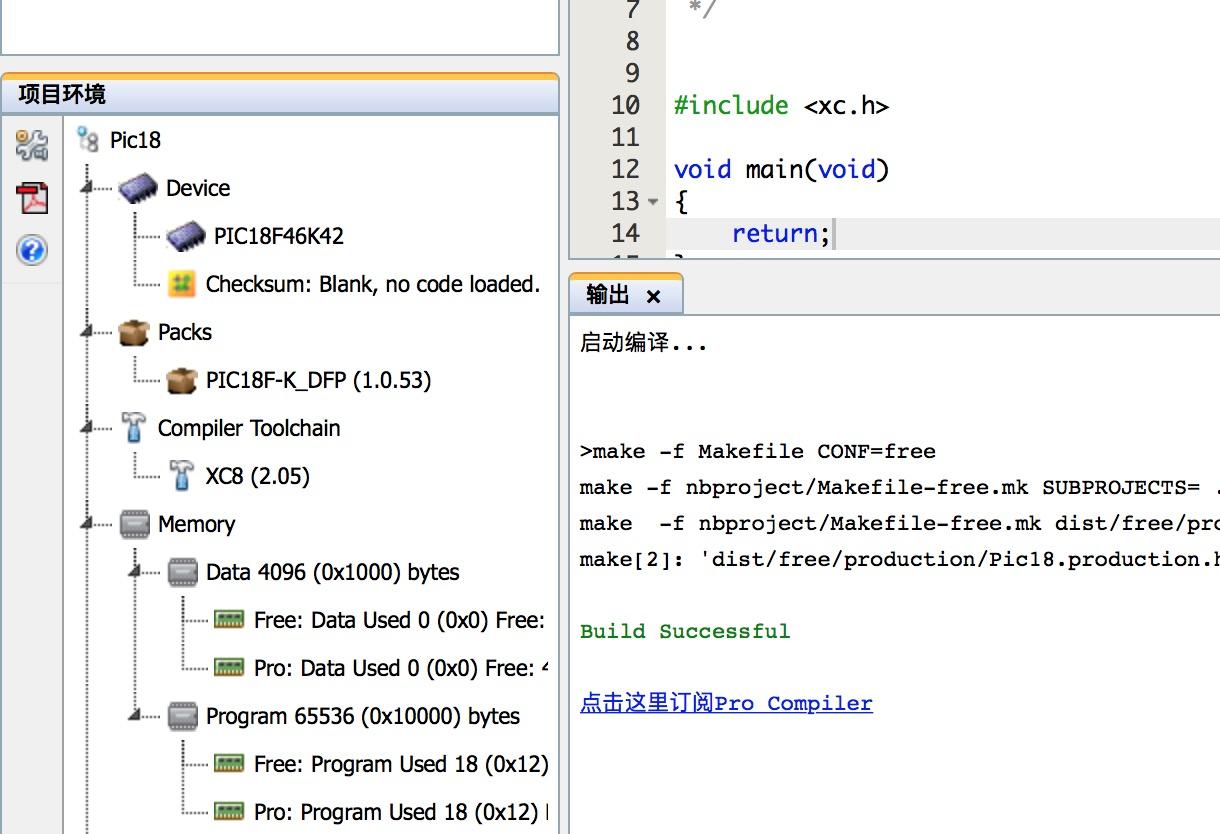Collapse the Device tree node
Screen dimensions: 1220x834
88,188
